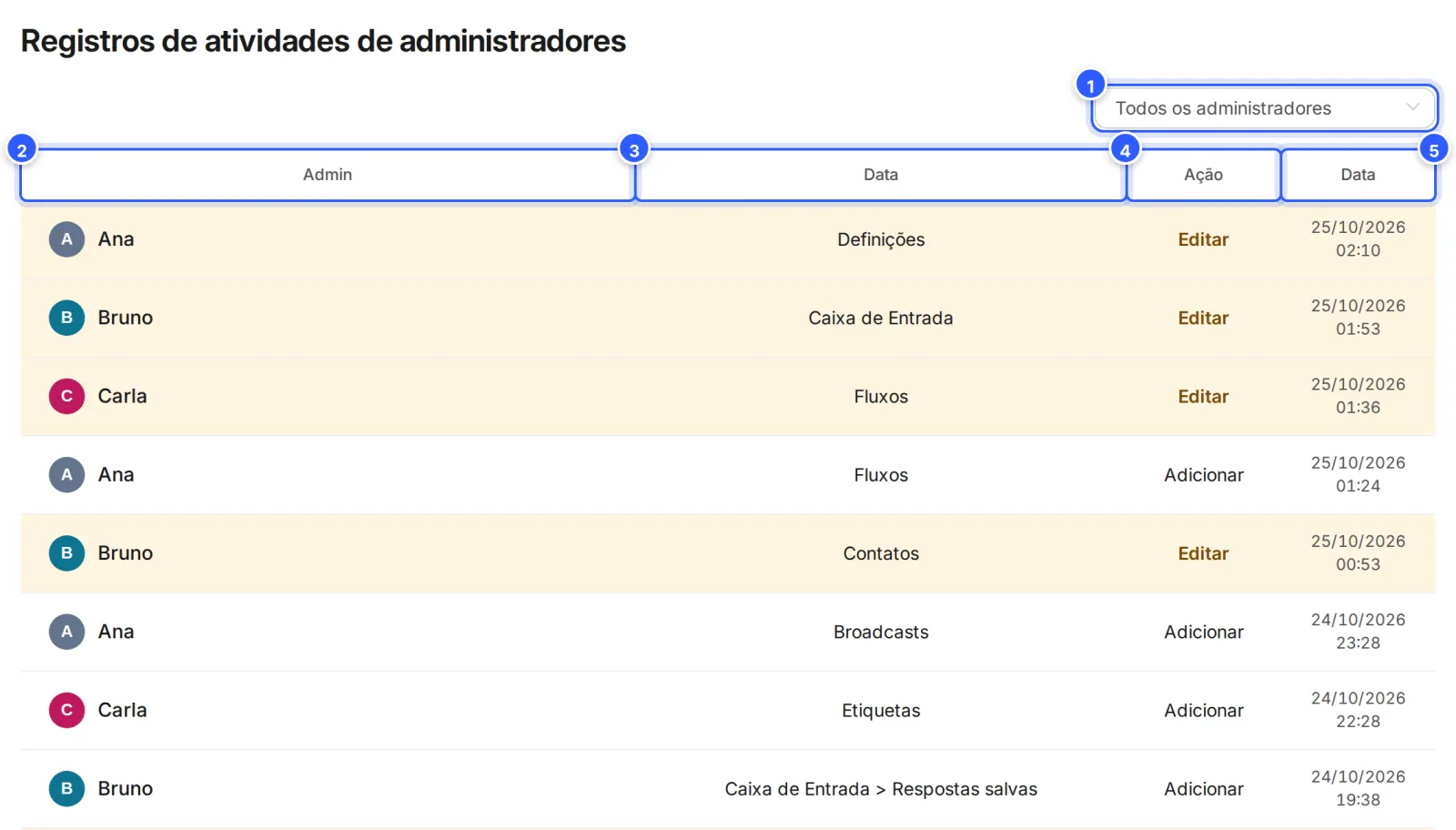Click Editar in the Caixa de Entrada row

1203,318
